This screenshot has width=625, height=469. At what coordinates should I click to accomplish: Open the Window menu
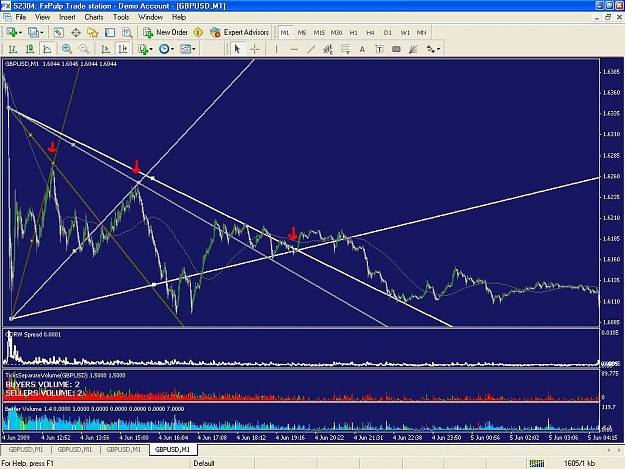point(151,17)
